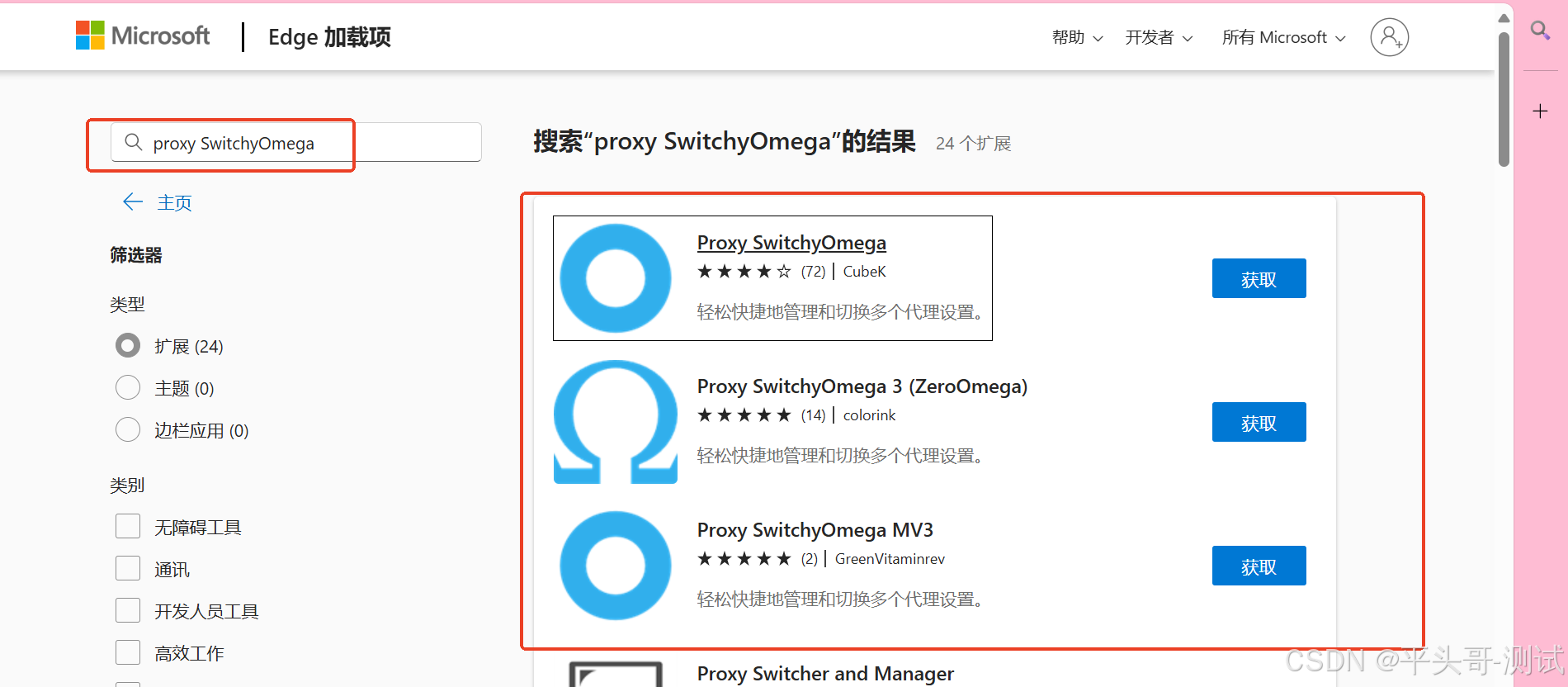Open the user sign-in profile icon
Screen dimensions: 1568x687
tap(1389, 37)
